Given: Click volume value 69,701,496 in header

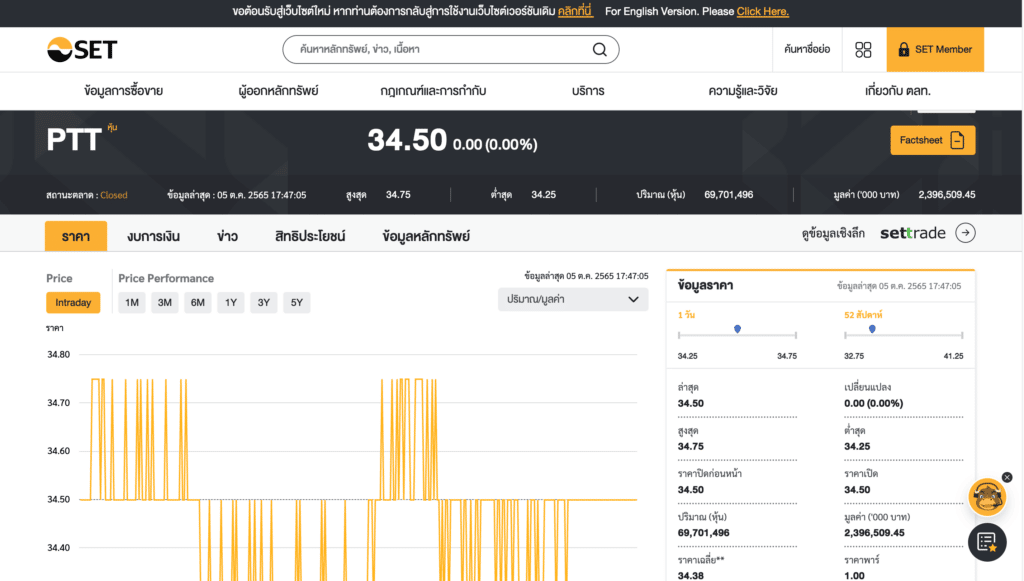Looking at the screenshot, I should click(x=729, y=195).
